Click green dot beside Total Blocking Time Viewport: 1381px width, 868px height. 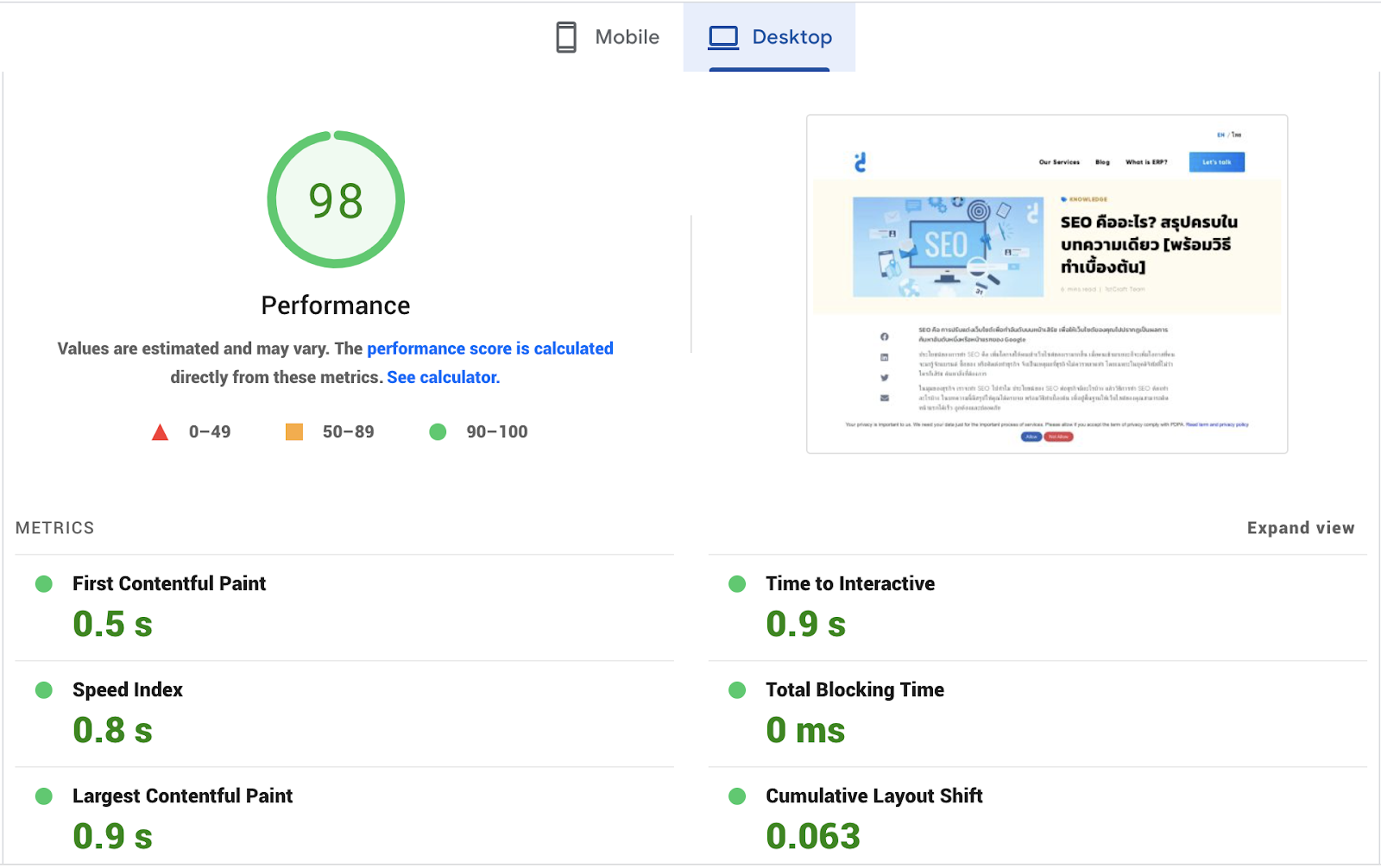737,690
